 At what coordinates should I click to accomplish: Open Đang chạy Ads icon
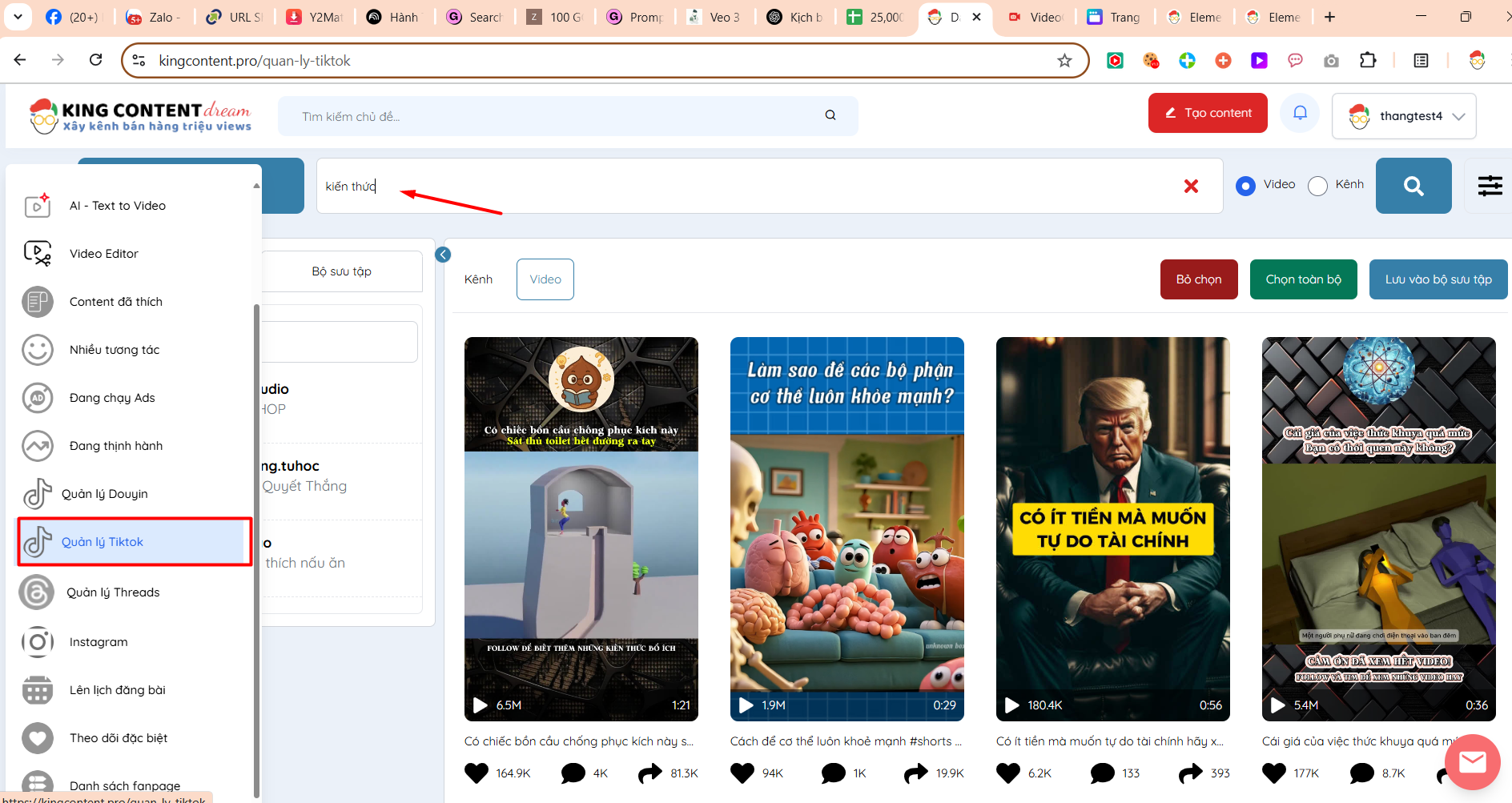click(38, 398)
